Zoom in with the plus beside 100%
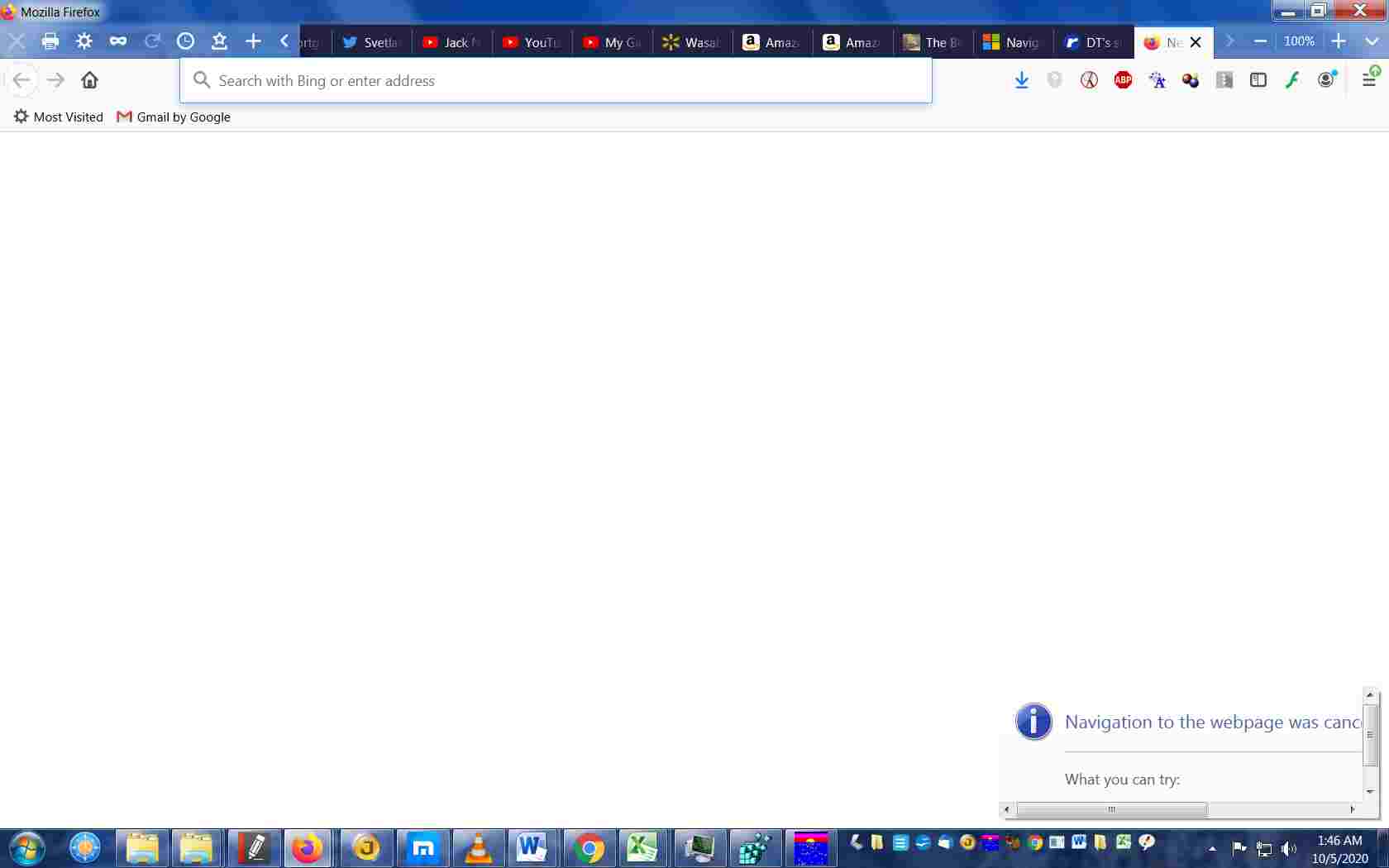The height and width of the screenshot is (868, 1389). click(x=1339, y=41)
